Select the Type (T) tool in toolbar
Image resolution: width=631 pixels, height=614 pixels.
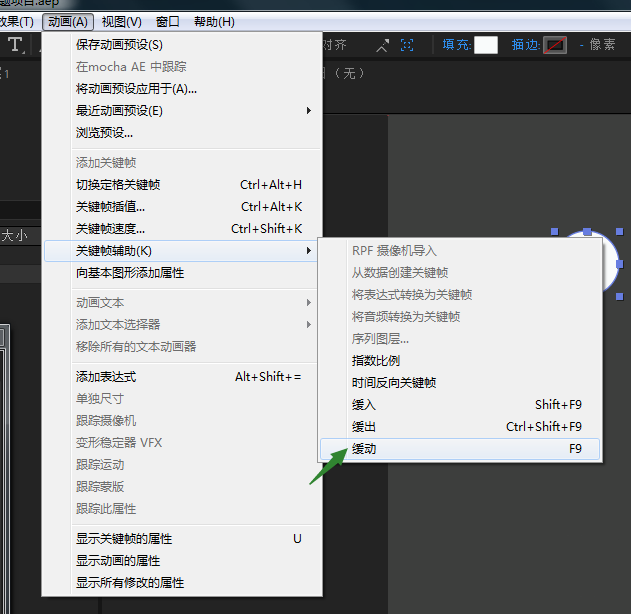click(x=15, y=45)
